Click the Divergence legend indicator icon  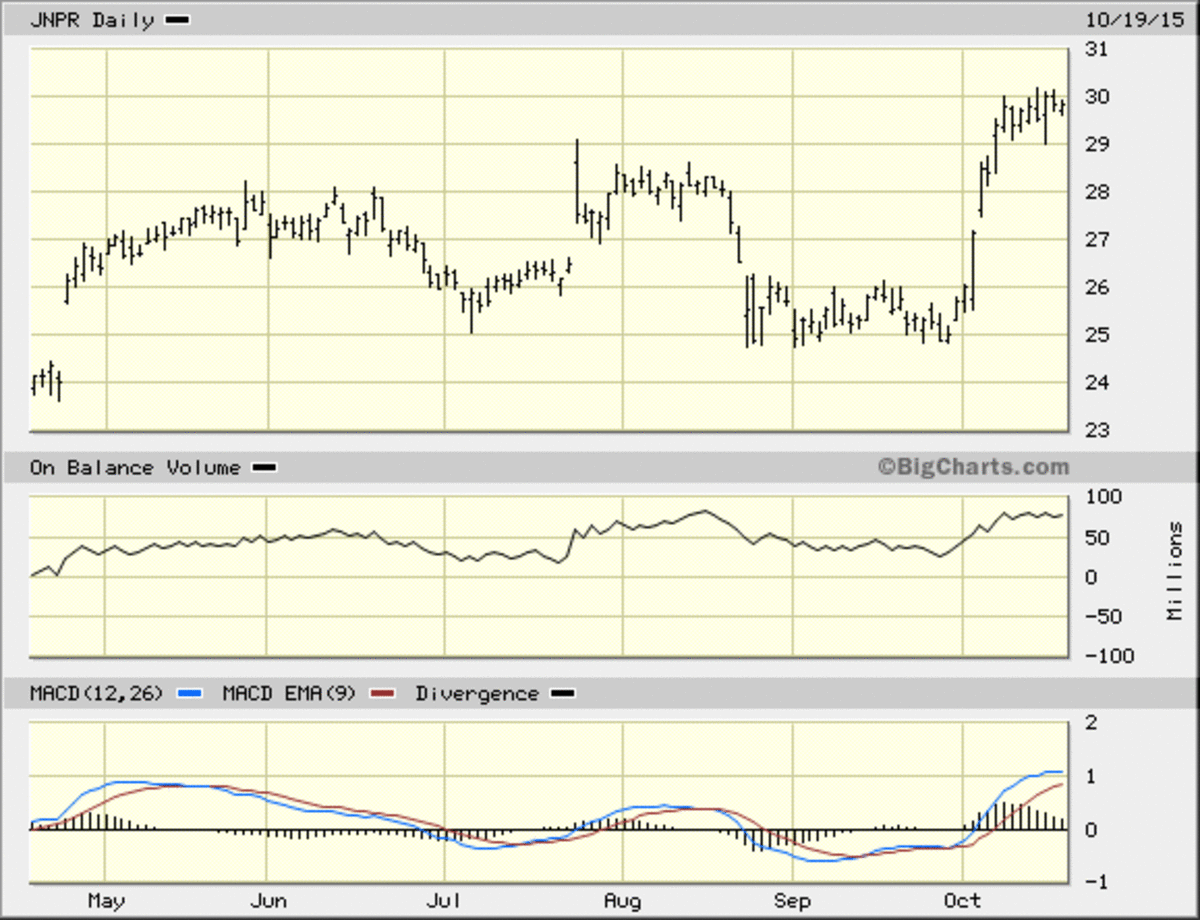pyautogui.click(x=564, y=692)
